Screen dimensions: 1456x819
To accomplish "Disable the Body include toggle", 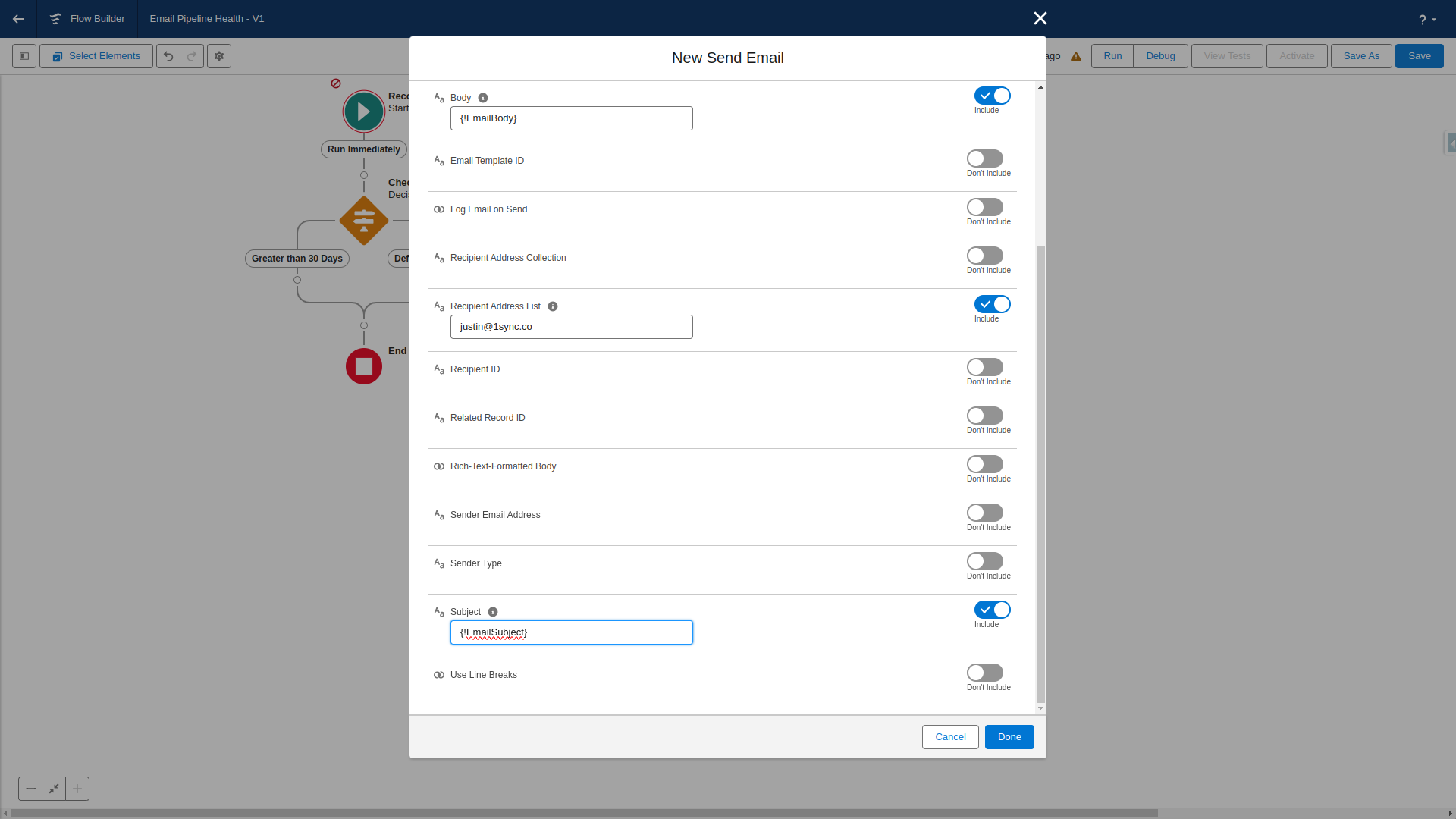I will coord(992,95).
